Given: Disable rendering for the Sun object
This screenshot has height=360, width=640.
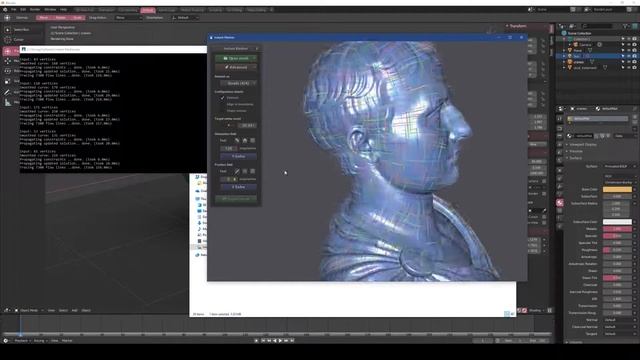Looking at the screenshot, I should point(634,56).
